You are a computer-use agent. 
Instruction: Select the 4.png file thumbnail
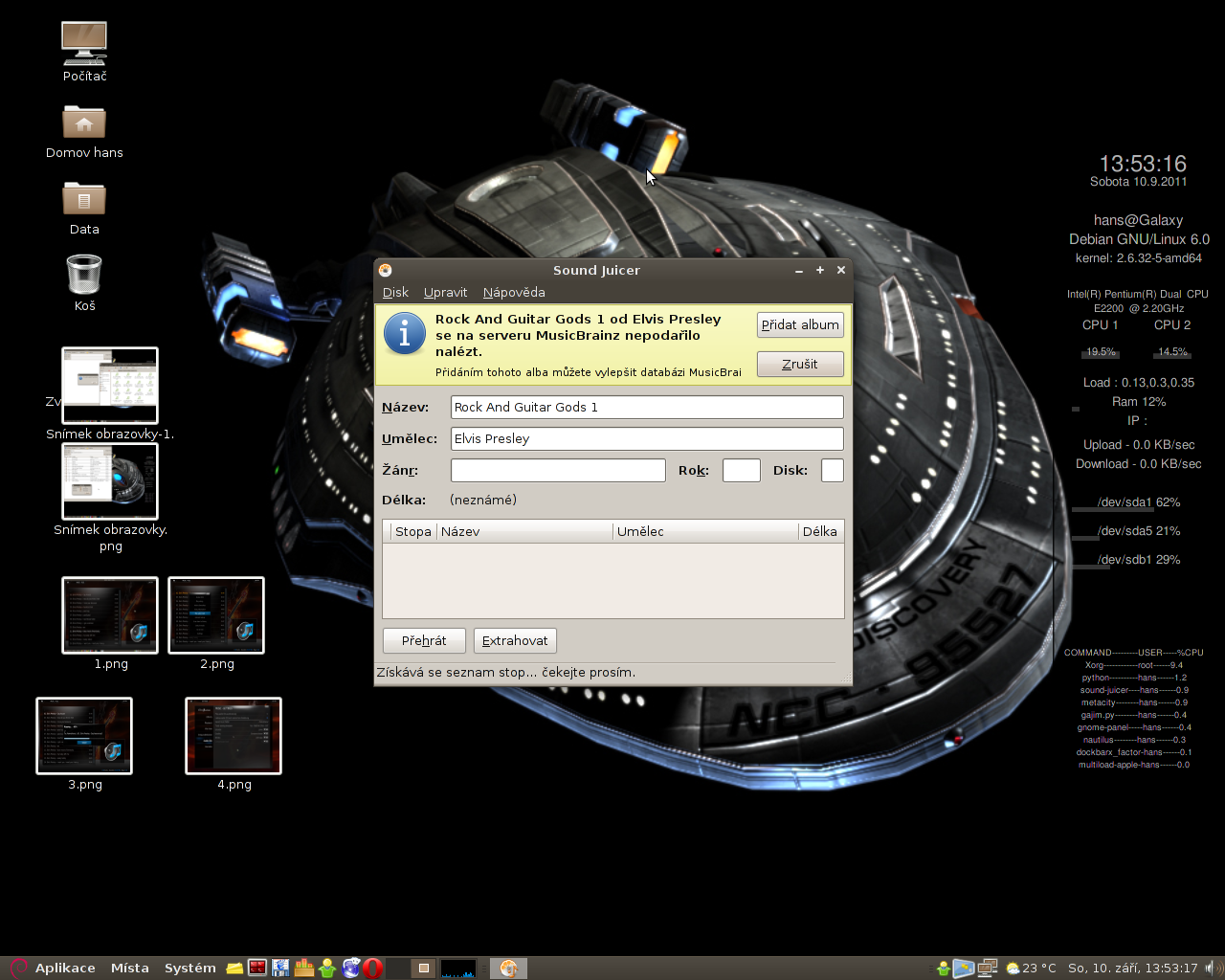click(x=234, y=736)
